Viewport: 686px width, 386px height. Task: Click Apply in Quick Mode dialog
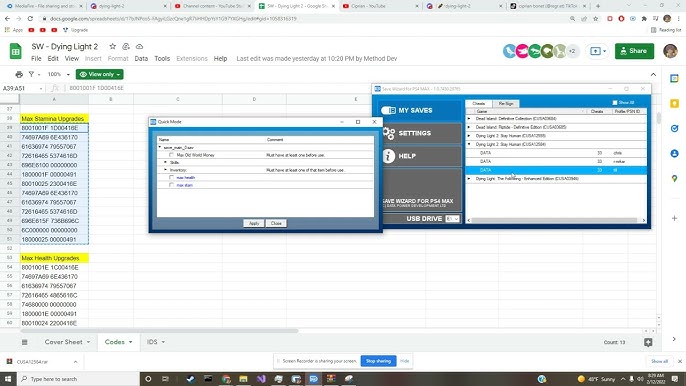coord(254,223)
